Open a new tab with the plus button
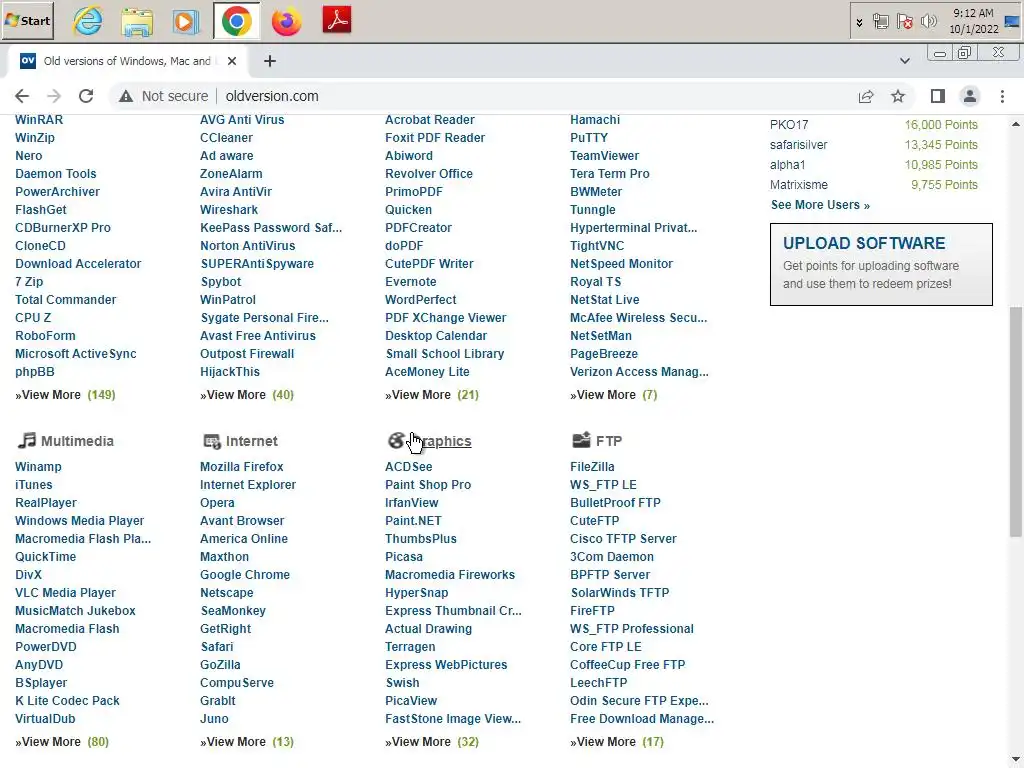 tap(270, 61)
